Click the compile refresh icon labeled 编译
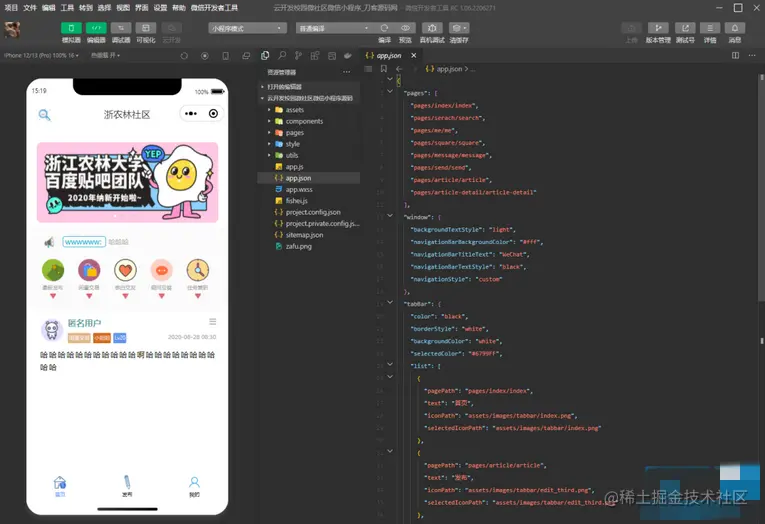This screenshot has width=765, height=524. 384,28
